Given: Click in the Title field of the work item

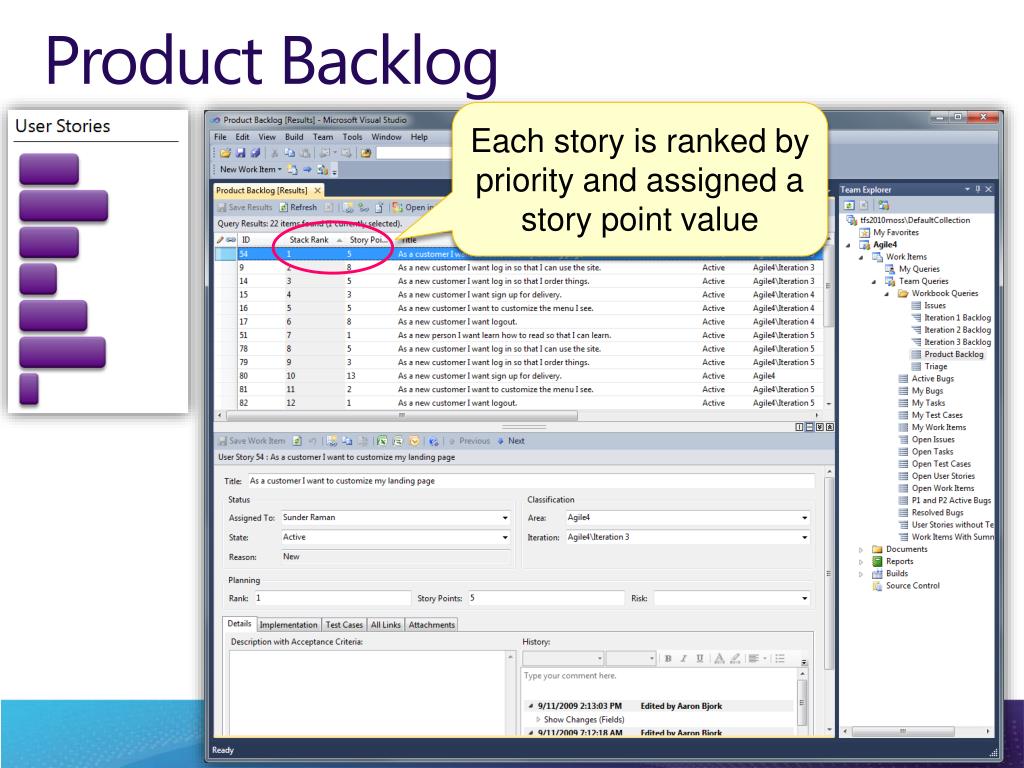Looking at the screenshot, I should tap(531, 481).
